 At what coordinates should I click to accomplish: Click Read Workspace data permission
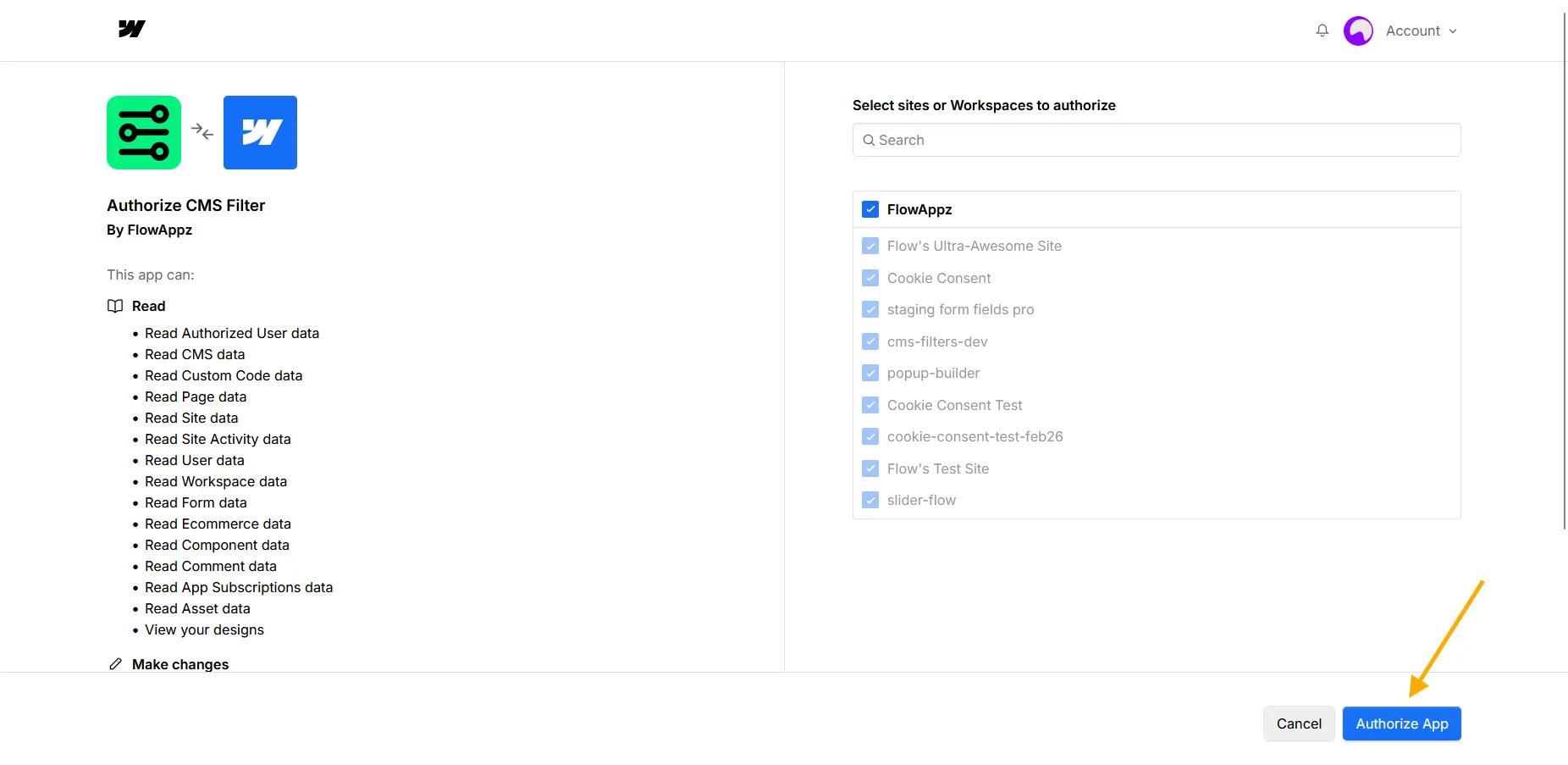click(216, 481)
